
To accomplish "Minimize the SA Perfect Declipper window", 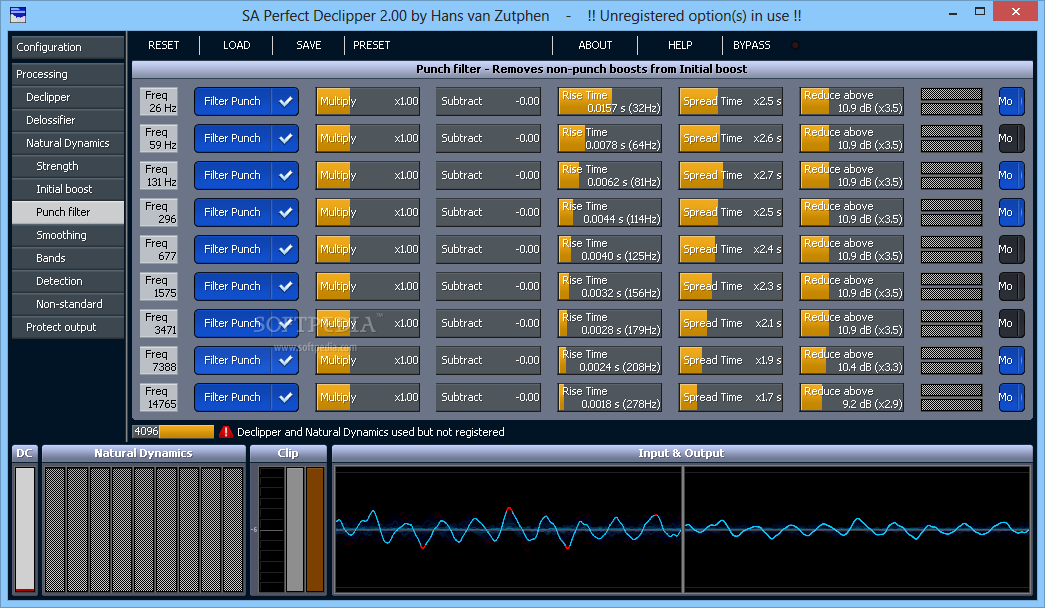I will pos(953,12).
